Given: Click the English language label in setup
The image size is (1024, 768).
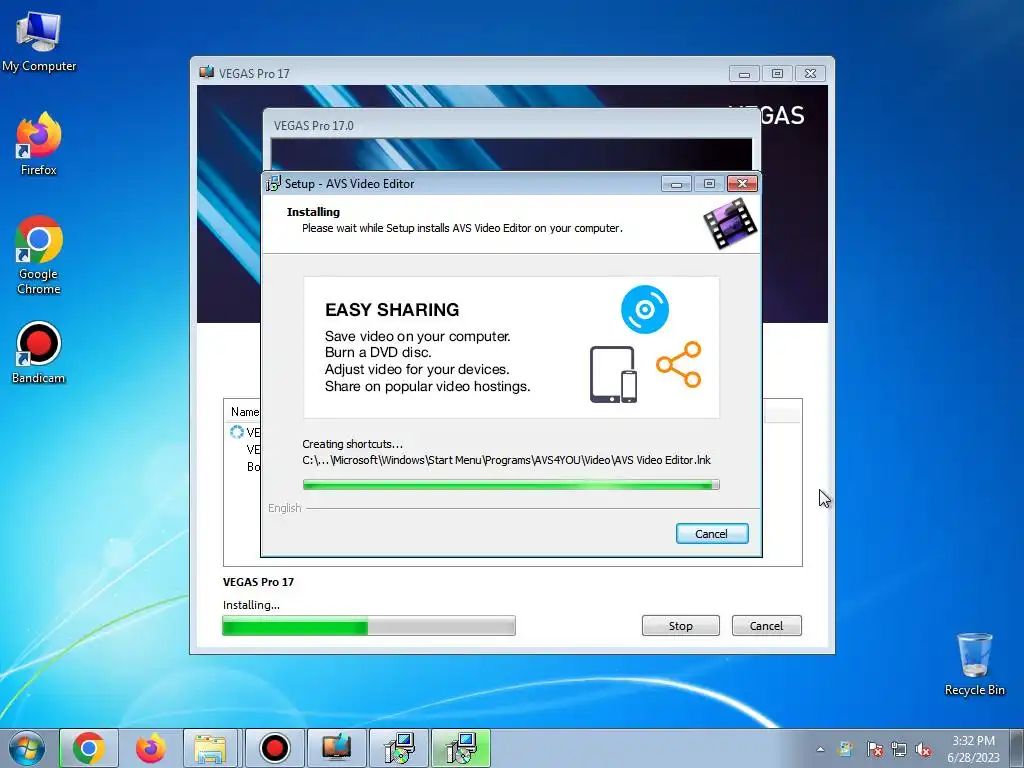Looking at the screenshot, I should pos(285,508).
